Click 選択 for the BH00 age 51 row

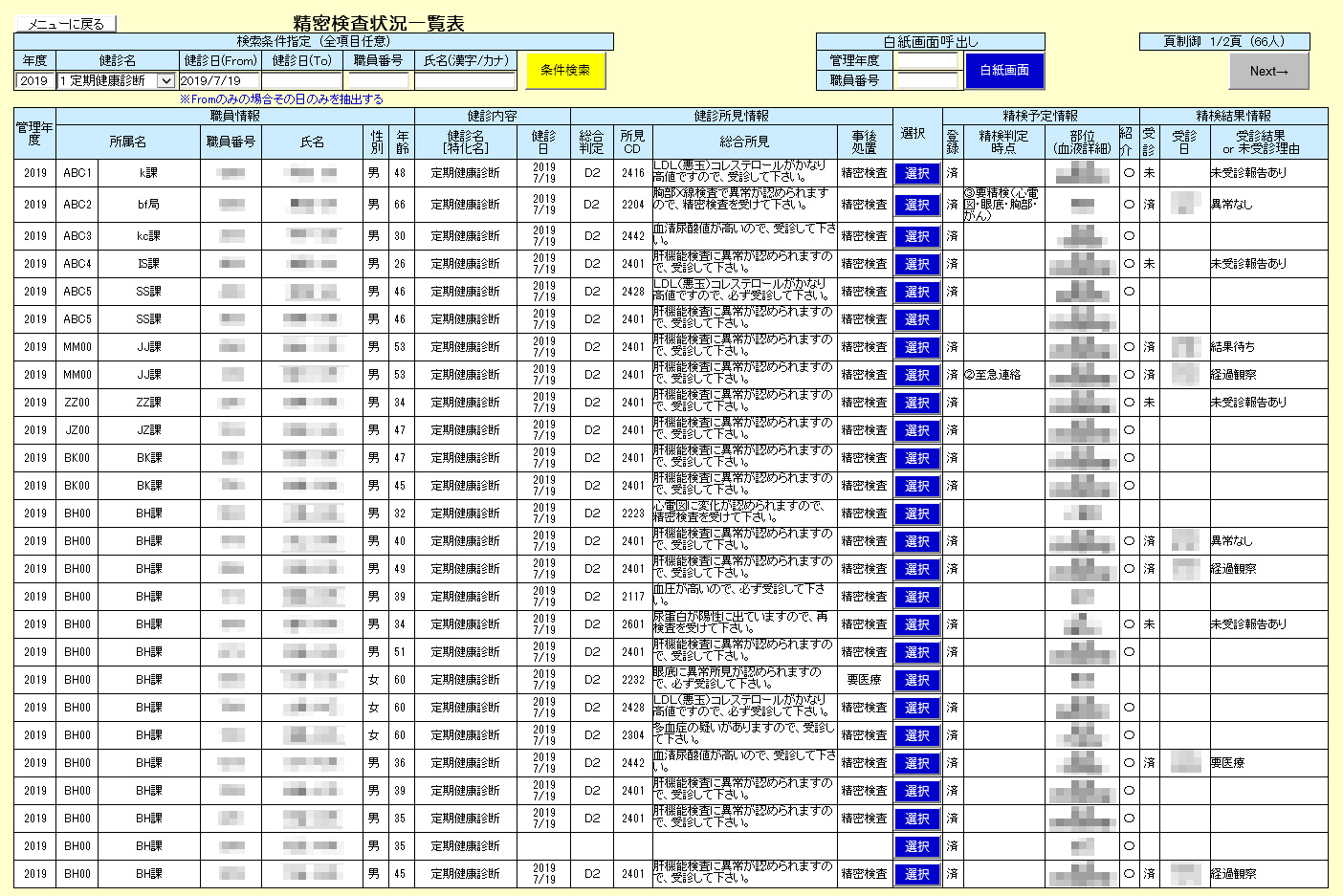(917, 652)
